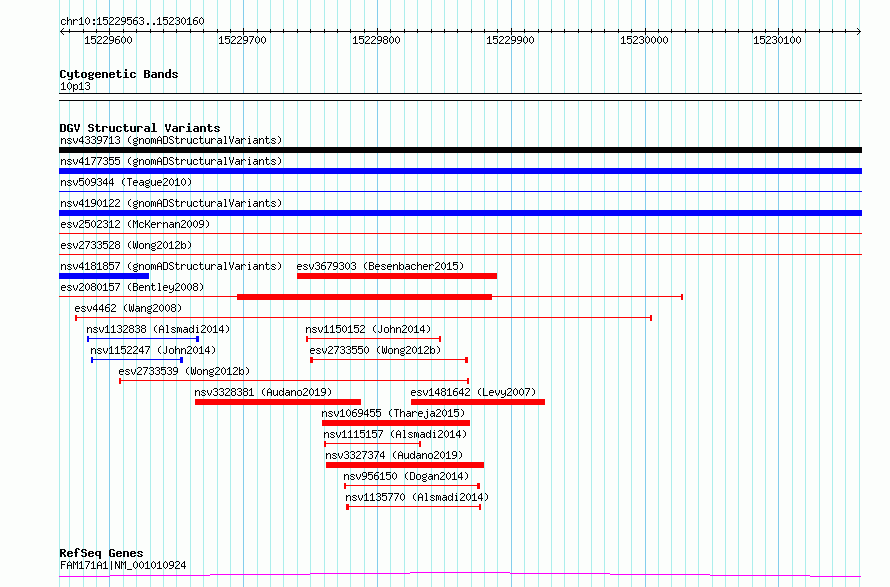
Task: Select the red line below the nsv1135770 label
Action: coord(414,507)
